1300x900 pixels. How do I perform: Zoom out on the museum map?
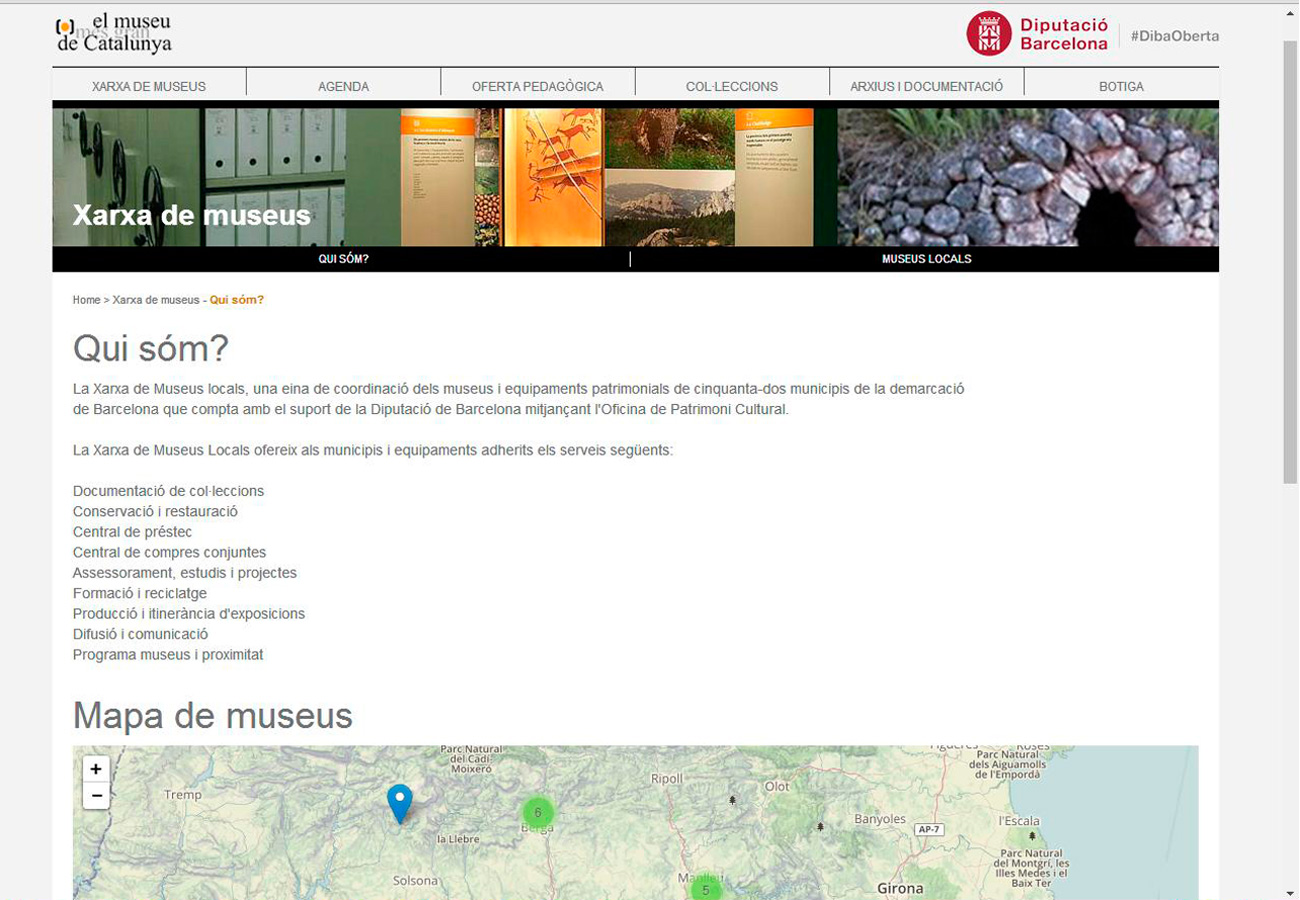pos(96,796)
